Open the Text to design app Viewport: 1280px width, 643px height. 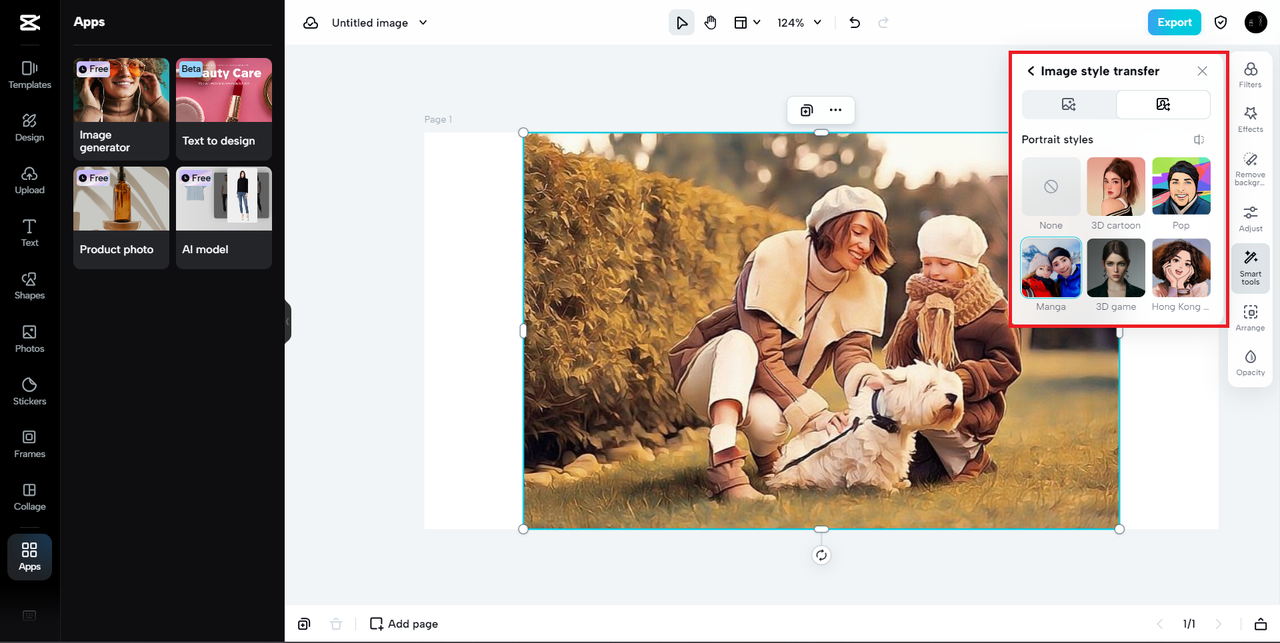point(224,109)
